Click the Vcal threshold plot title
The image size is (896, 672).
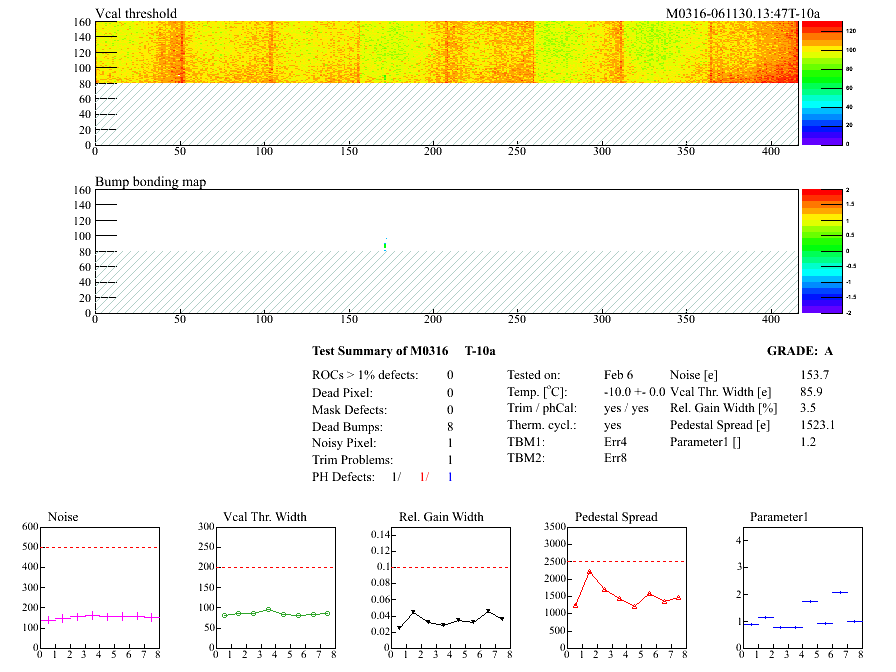coord(136,14)
